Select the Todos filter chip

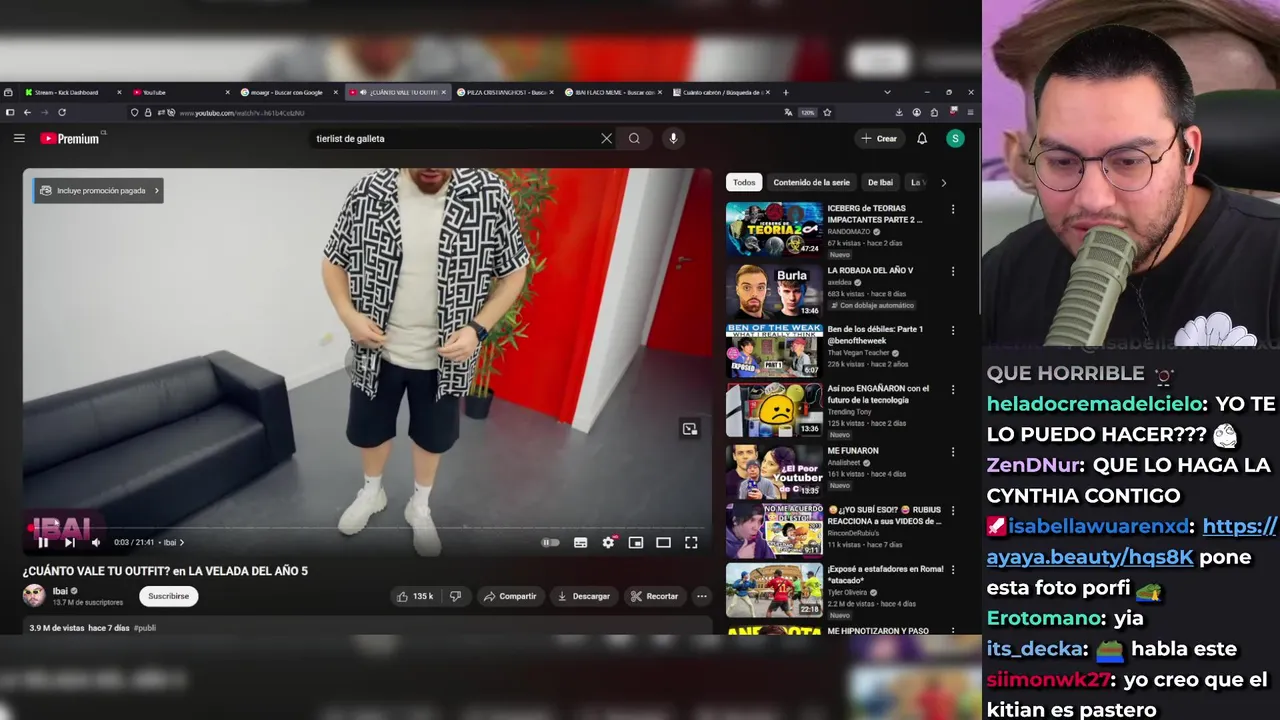tap(744, 182)
